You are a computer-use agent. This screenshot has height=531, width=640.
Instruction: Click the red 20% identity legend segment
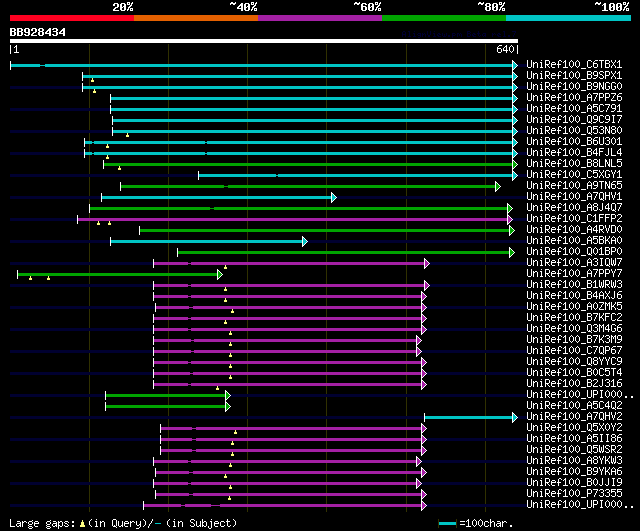click(x=72, y=18)
